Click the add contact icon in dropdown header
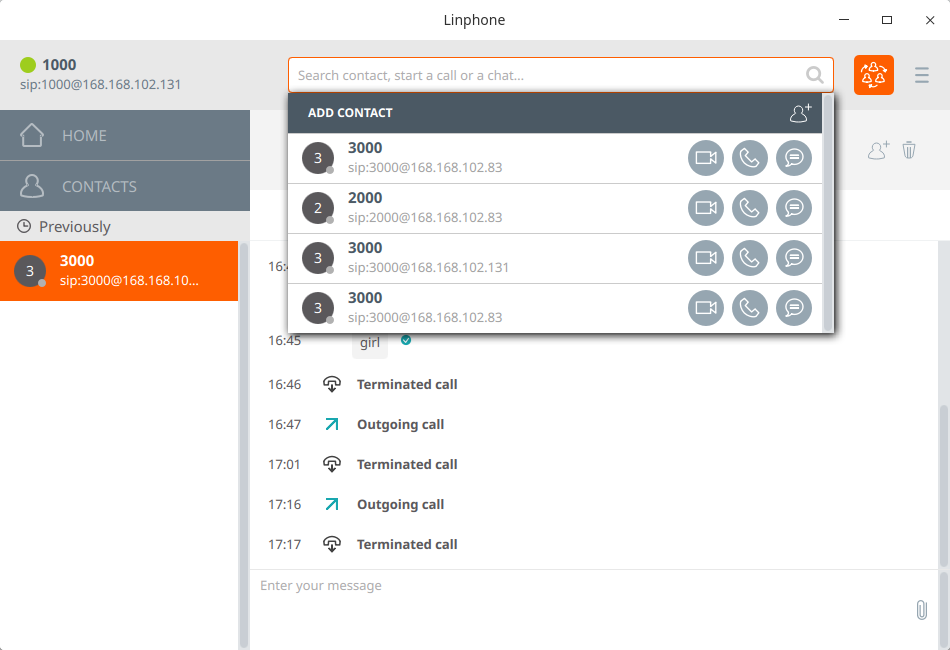Image resolution: width=950 pixels, height=650 pixels. tap(800, 113)
